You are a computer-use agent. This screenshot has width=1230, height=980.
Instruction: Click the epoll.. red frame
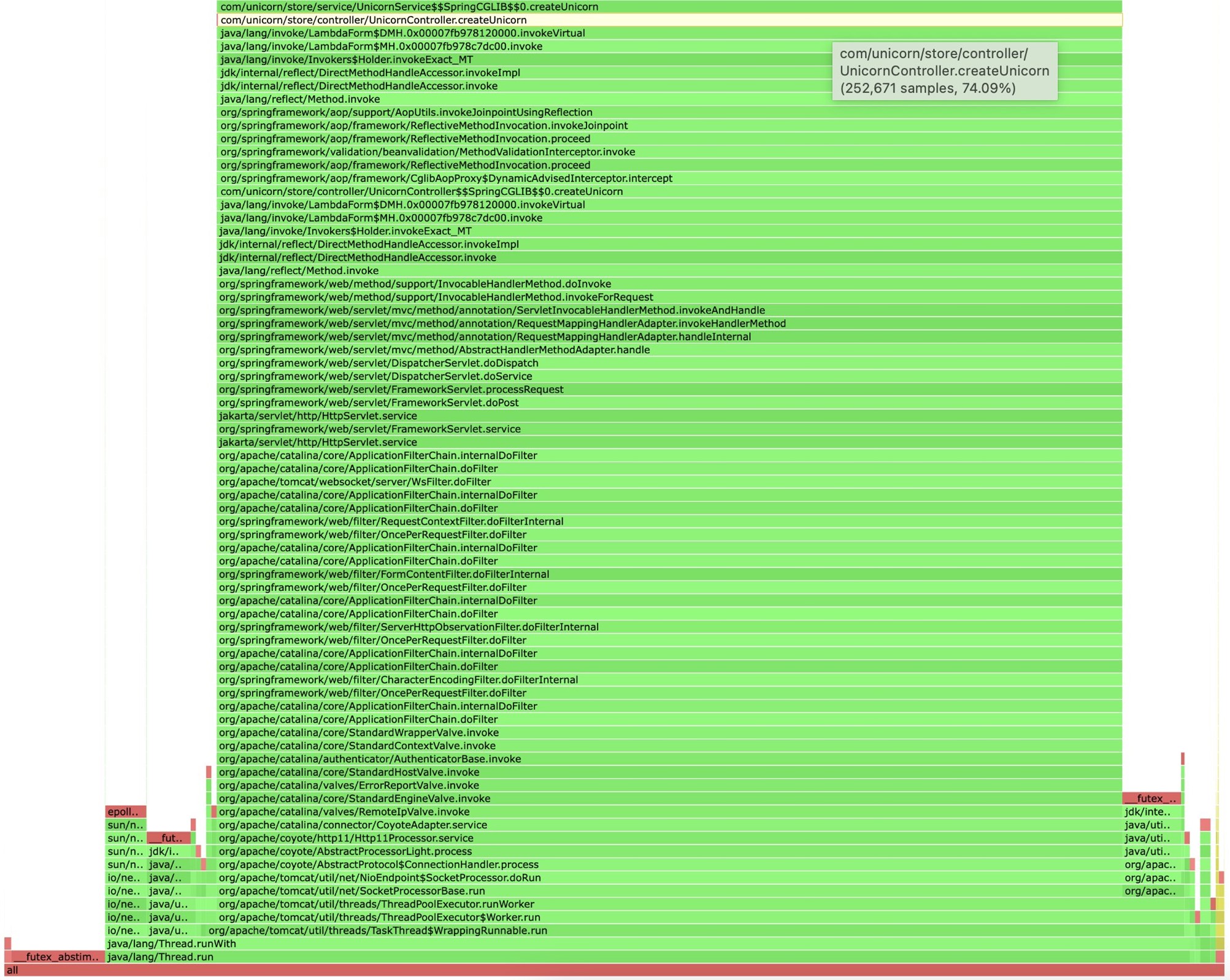tap(126, 812)
